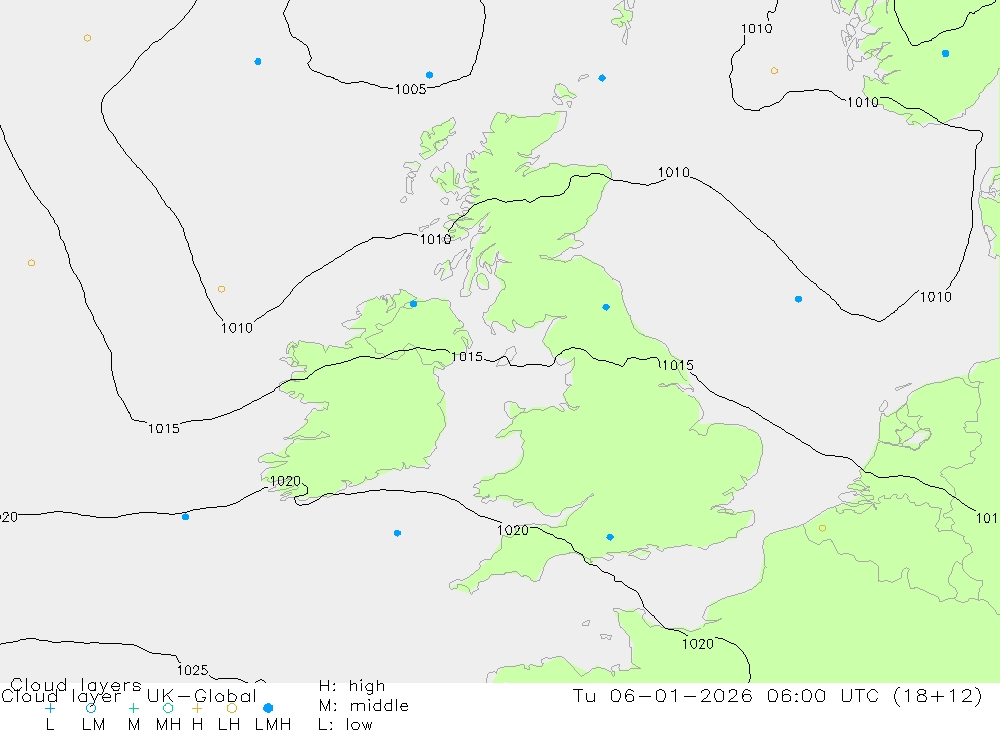Select the 1015 label over the Irish Sea

(x=467, y=357)
